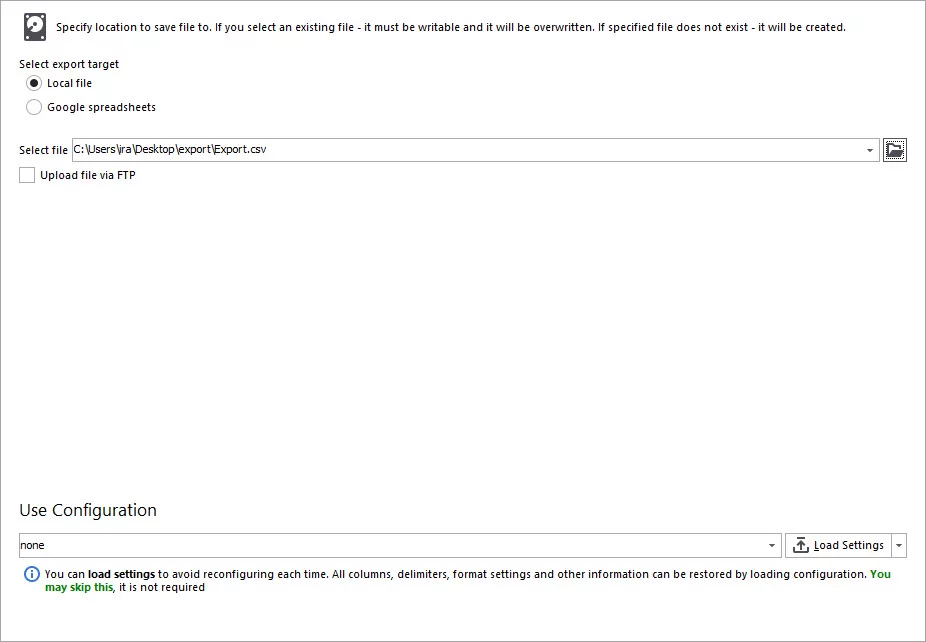Select the Local file radio button

34,83
